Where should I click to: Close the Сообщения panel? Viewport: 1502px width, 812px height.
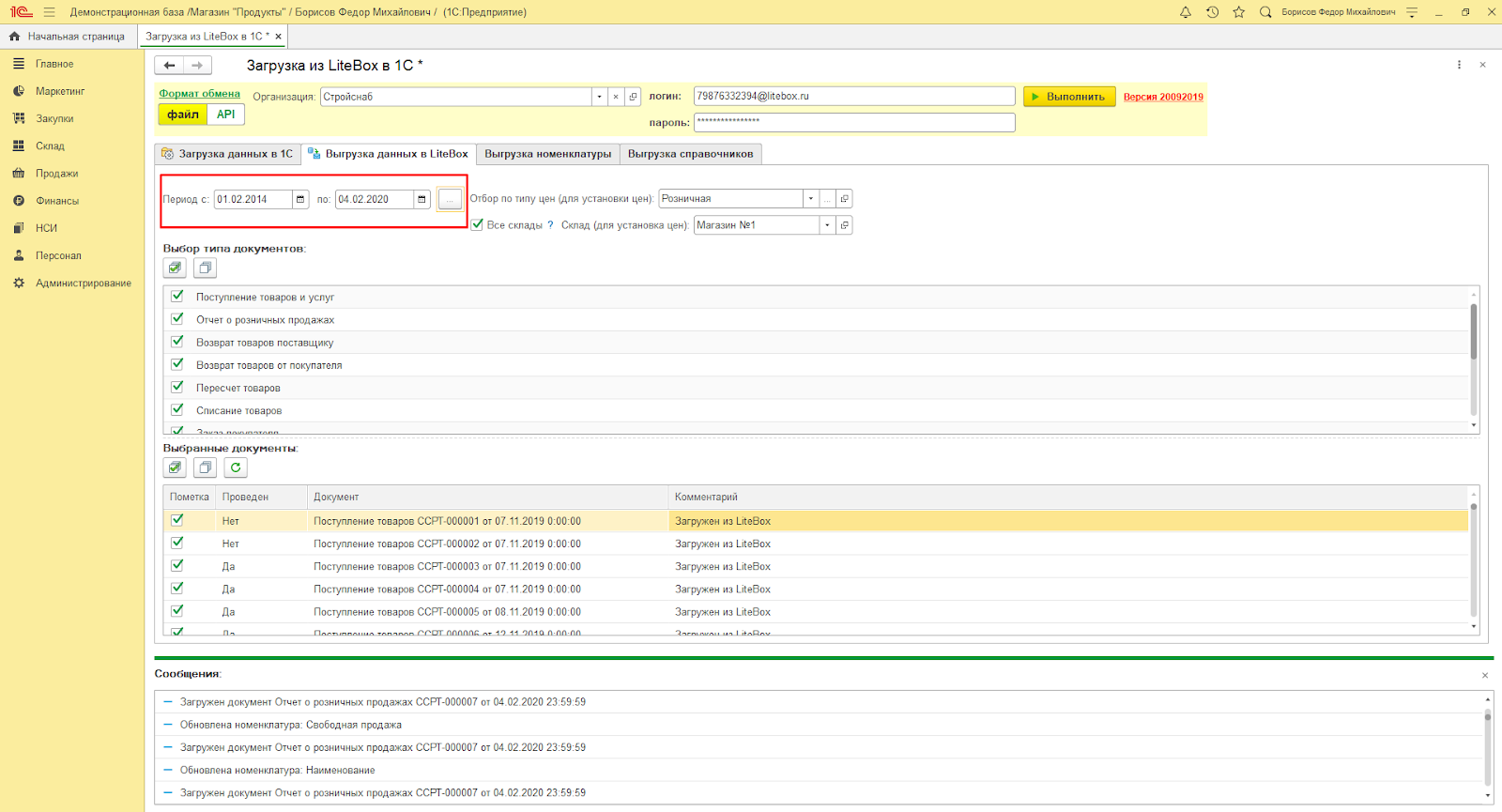[x=1485, y=675]
